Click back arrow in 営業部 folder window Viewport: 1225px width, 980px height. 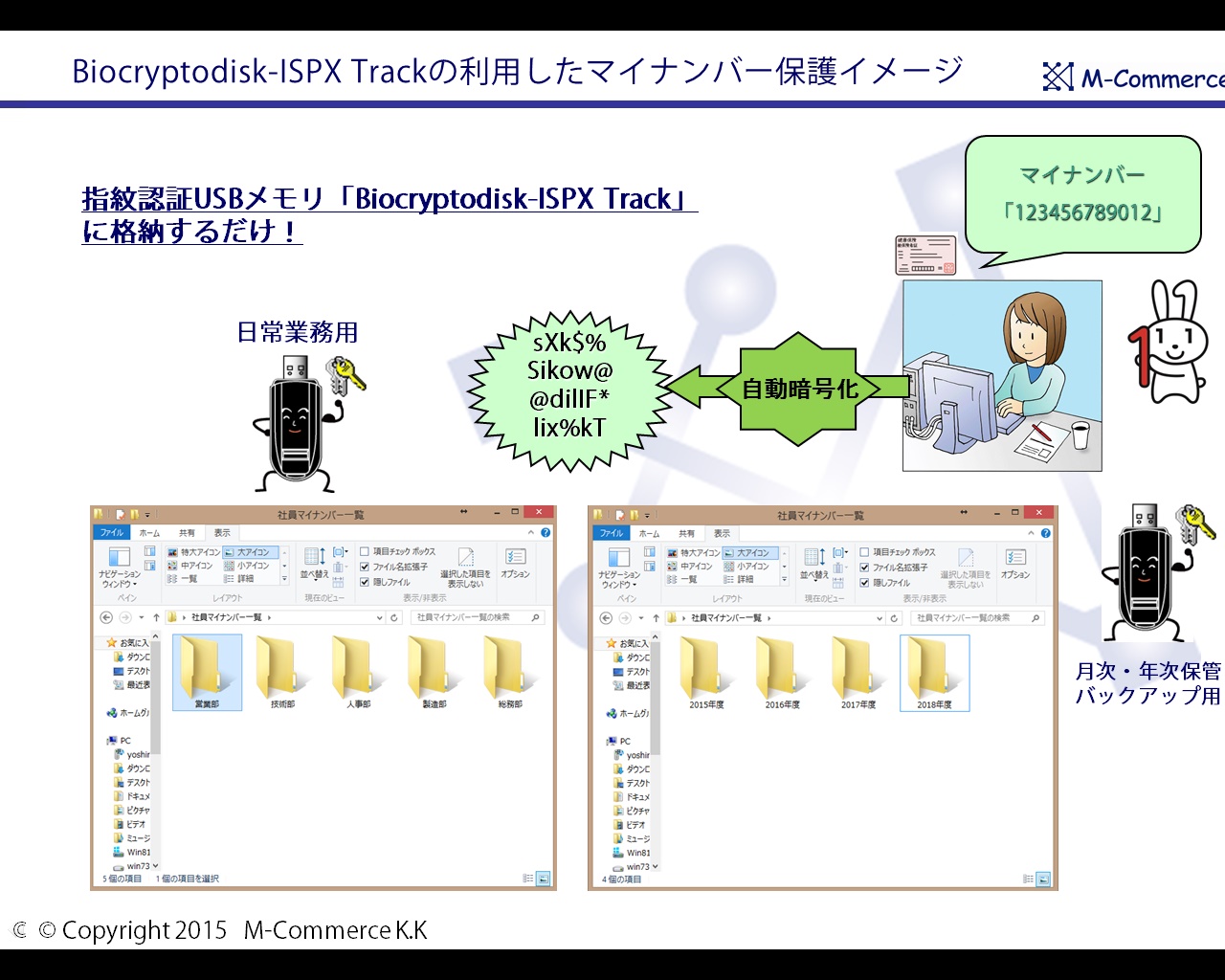point(106,617)
